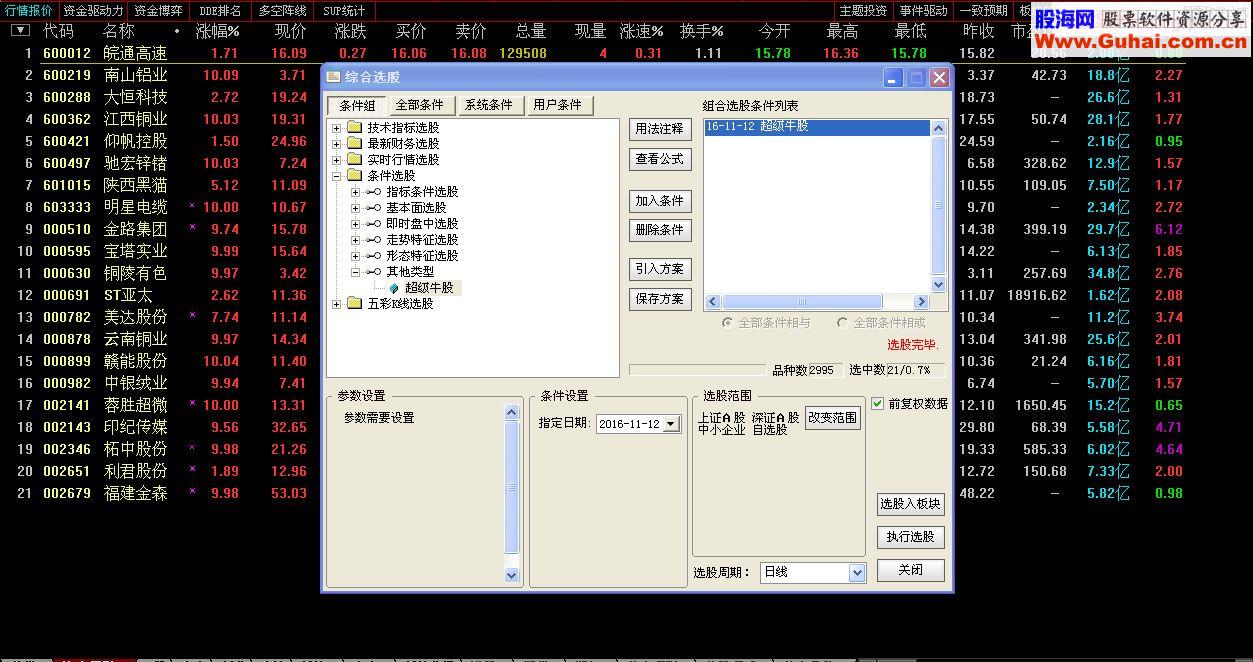The height and width of the screenshot is (662, 1253).
Task: Click the 五彩K线选股 folder icon
Action: [354, 304]
